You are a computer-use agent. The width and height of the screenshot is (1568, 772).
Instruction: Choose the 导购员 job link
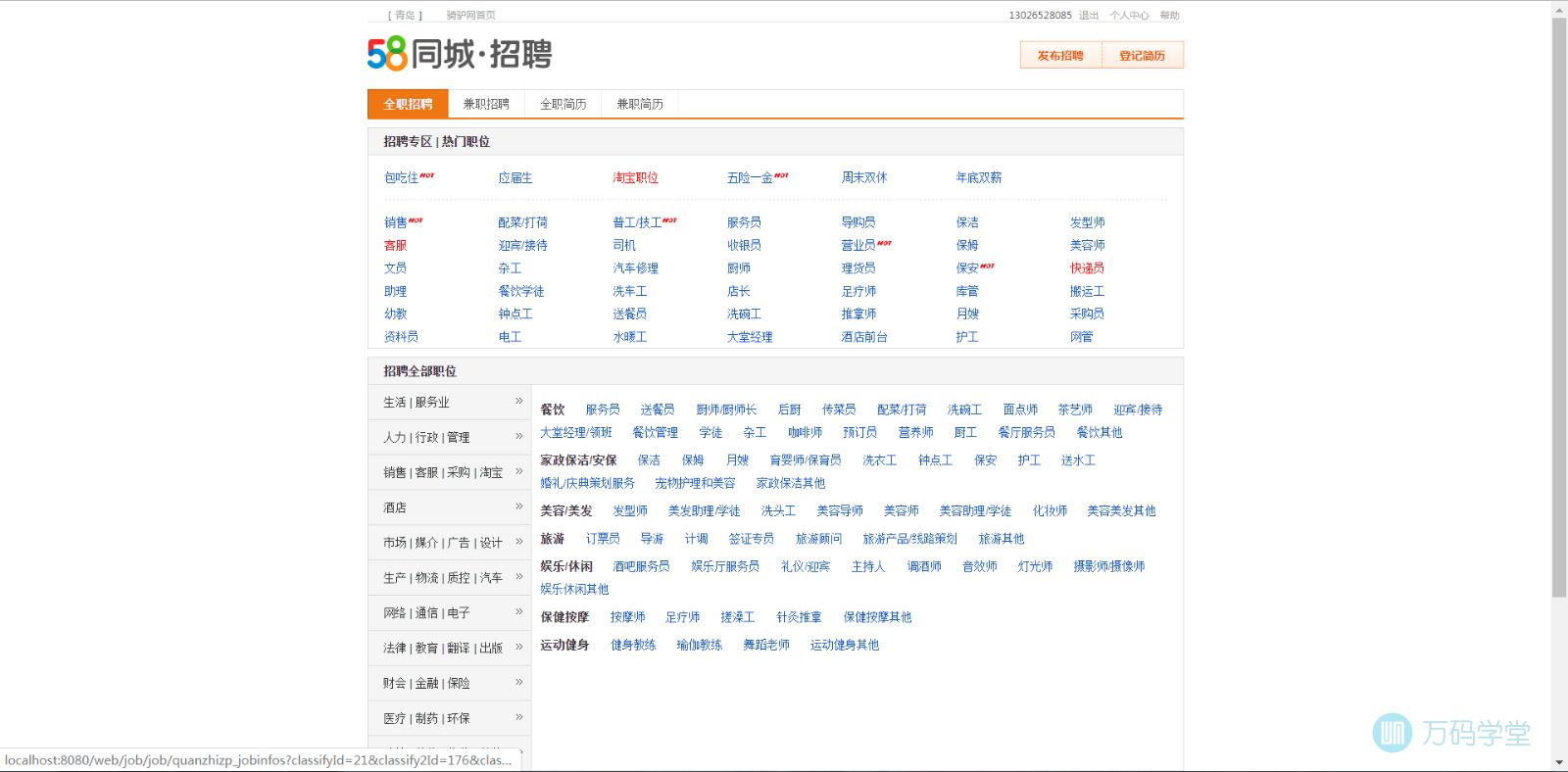(858, 222)
